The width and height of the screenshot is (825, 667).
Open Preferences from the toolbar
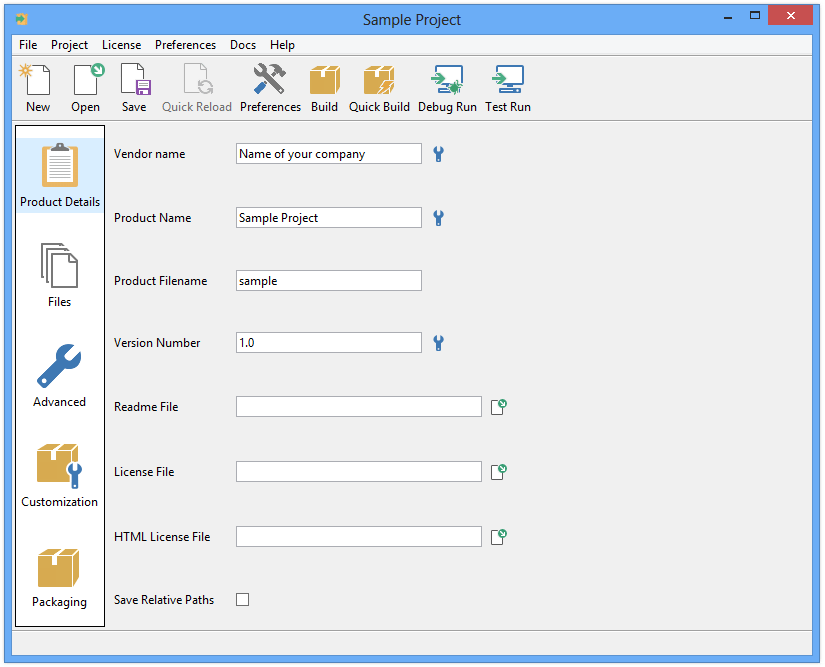pyautogui.click(x=270, y=88)
